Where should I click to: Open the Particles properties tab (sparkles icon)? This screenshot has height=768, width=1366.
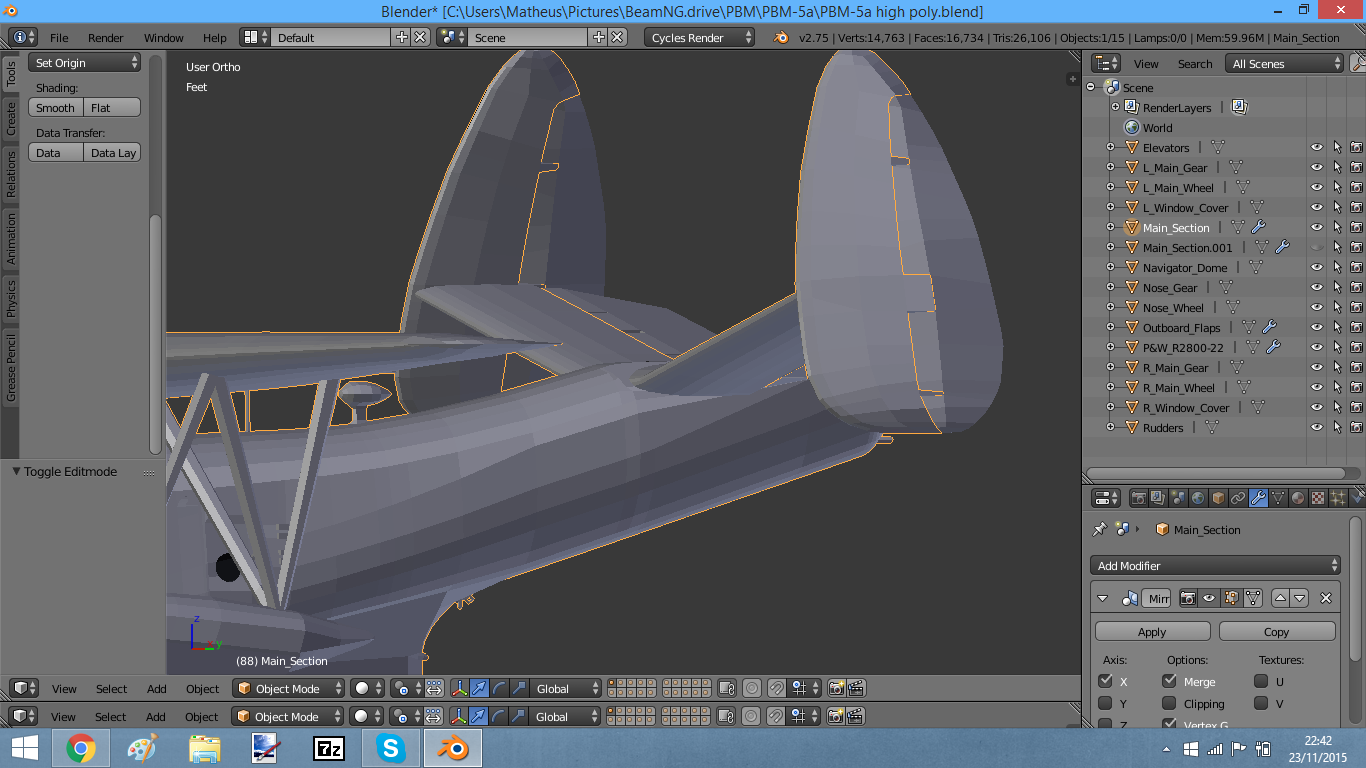(1338, 498)
